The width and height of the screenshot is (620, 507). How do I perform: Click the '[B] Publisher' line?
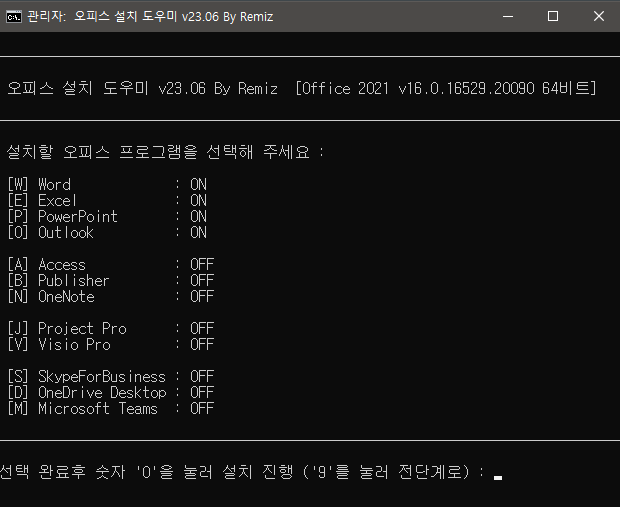coord(111,280)
